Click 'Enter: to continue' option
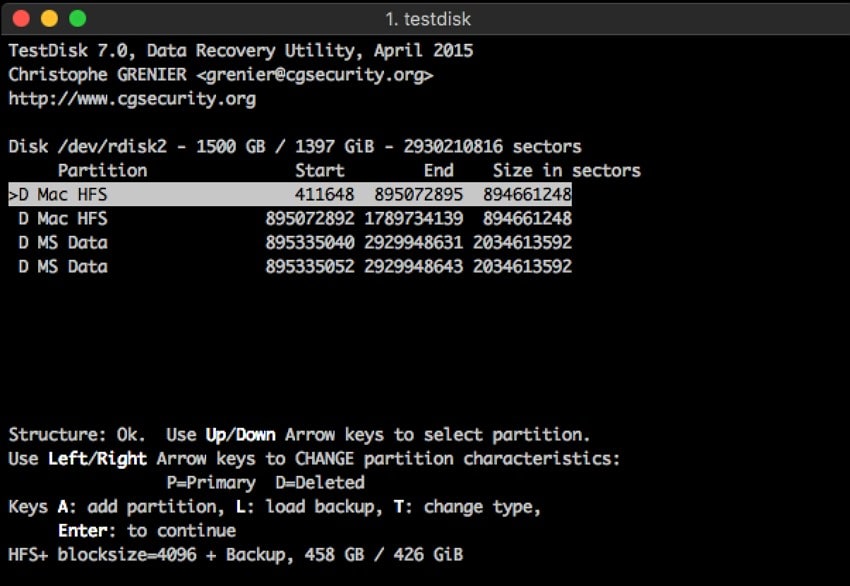Screen dimensions: 850x586 [x=147, y=530]
